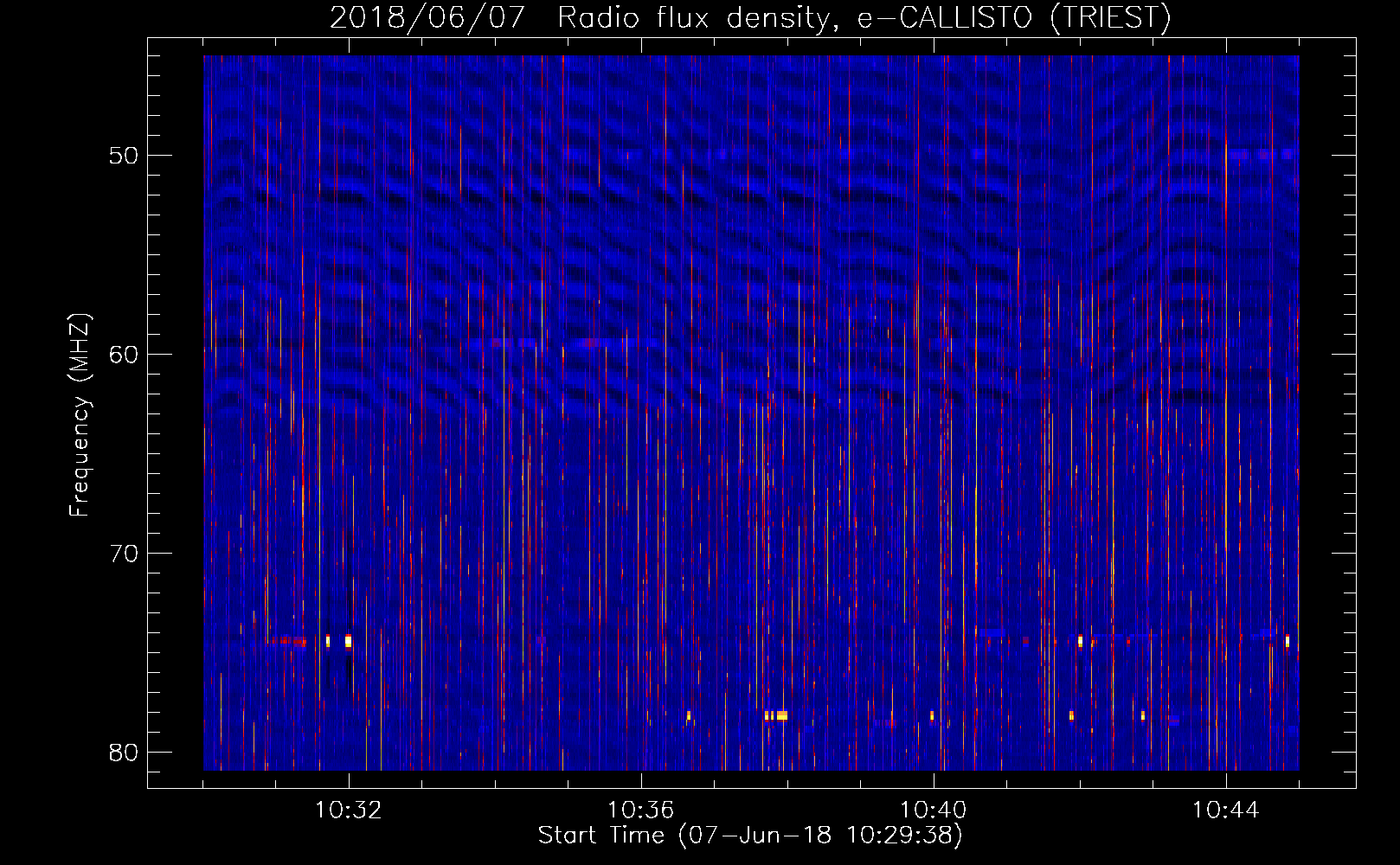This screenshot has width=1400, height=865.
Task: Click the 10:40 time tick label
Action: tap(934, 811)
